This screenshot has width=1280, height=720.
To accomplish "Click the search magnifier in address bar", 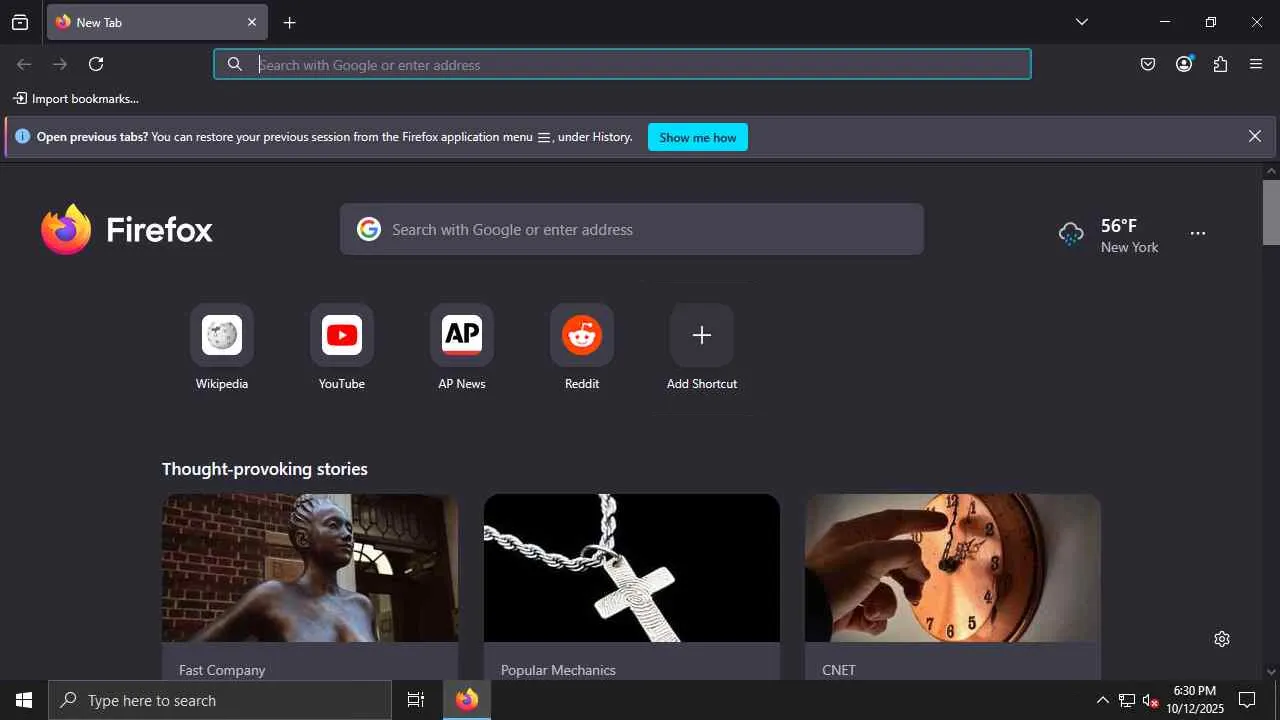I will 235,65.
